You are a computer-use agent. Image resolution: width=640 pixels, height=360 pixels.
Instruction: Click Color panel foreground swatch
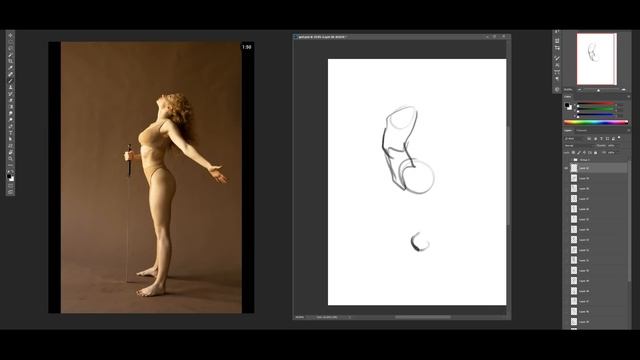pos(567,105)
